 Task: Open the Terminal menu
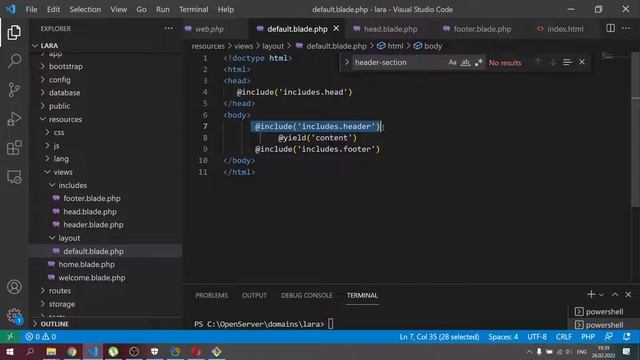(x=193, y=9)
